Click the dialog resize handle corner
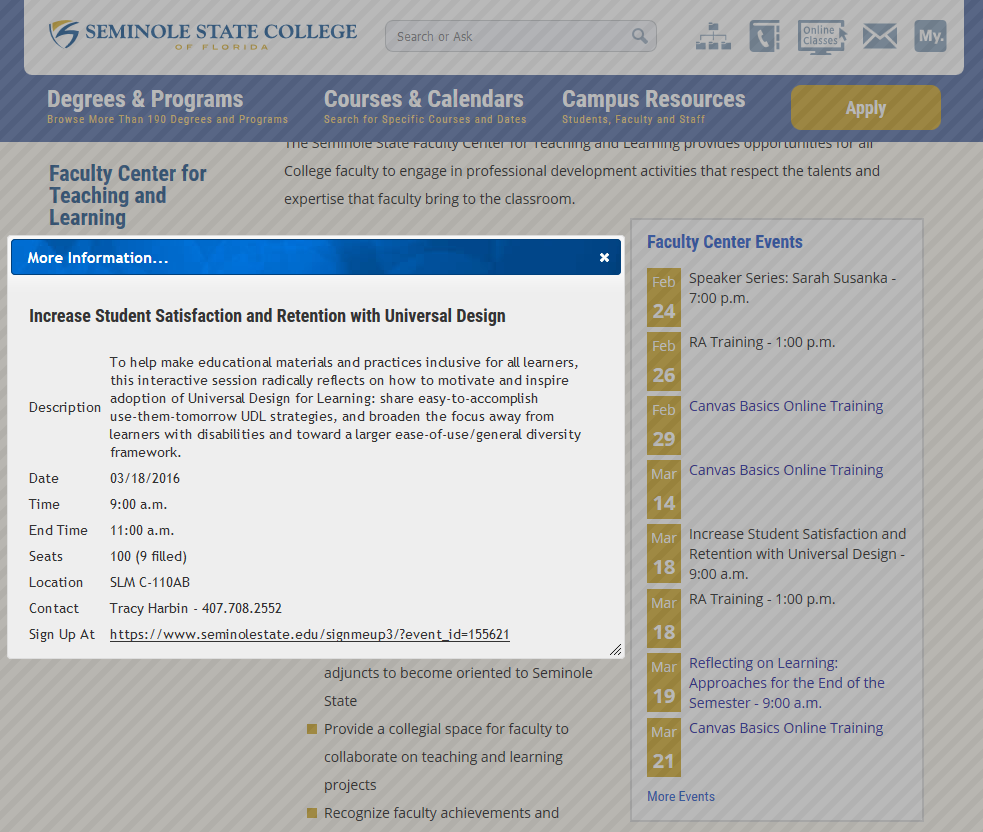983x832 pixels. (615, 650)
